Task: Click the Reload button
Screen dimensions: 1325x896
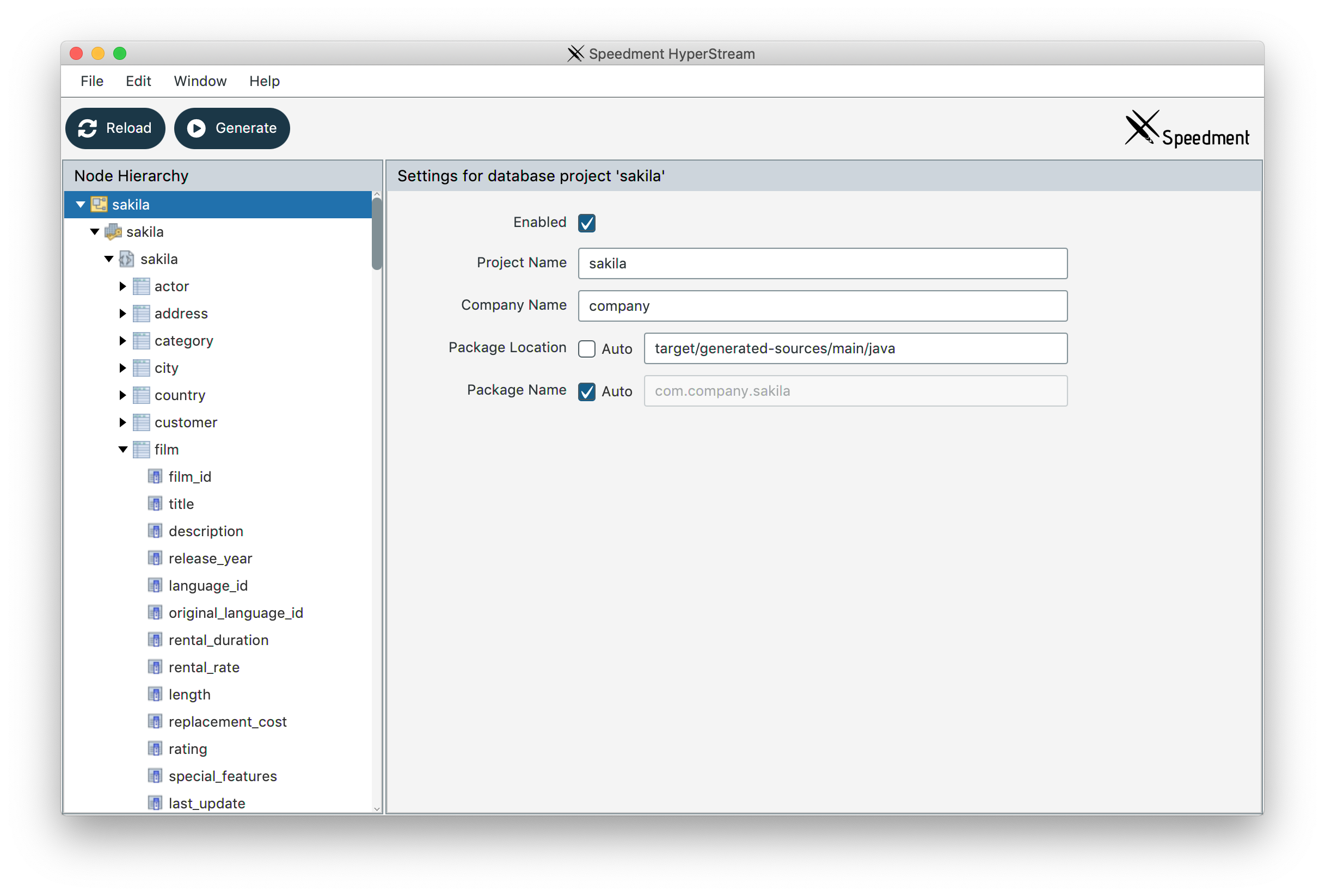Action: pyautogui.click(x=115, y=127)
